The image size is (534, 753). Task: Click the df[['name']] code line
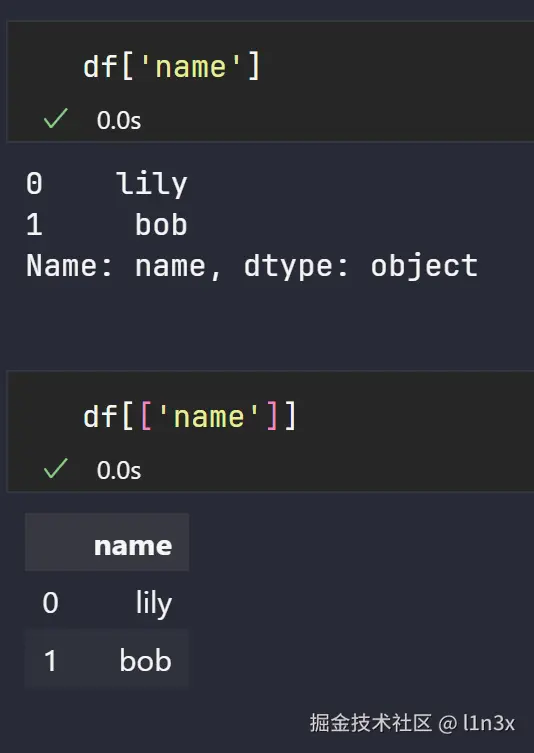tap(190, 416)
